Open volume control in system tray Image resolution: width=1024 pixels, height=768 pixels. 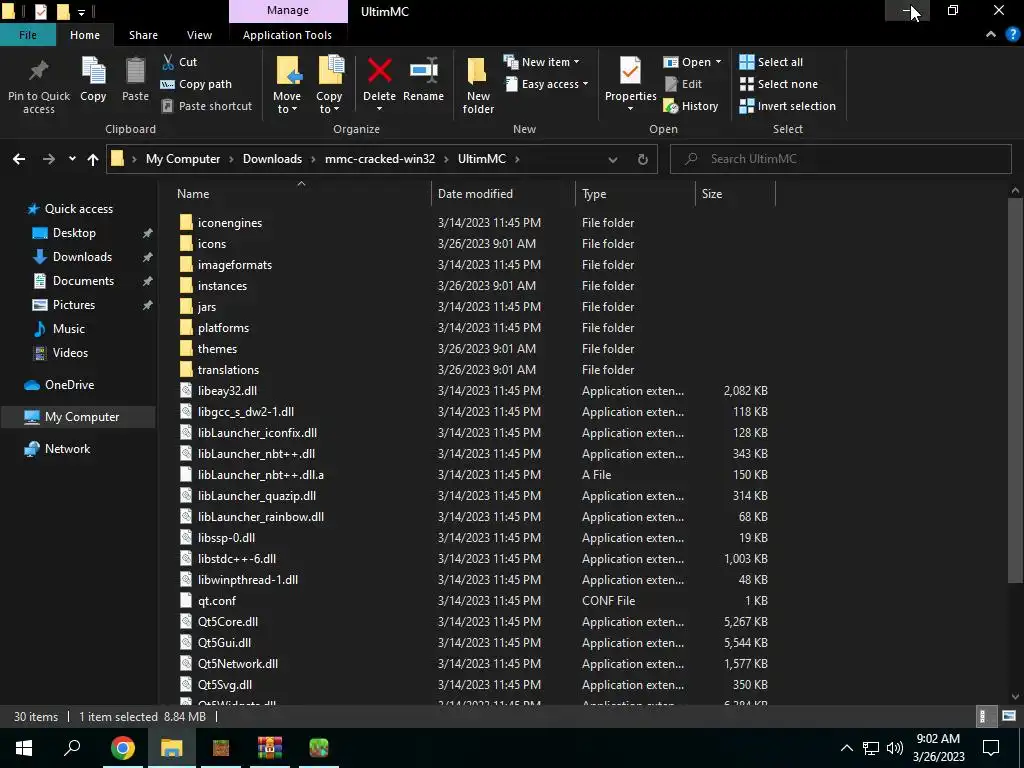click(895, 748)
